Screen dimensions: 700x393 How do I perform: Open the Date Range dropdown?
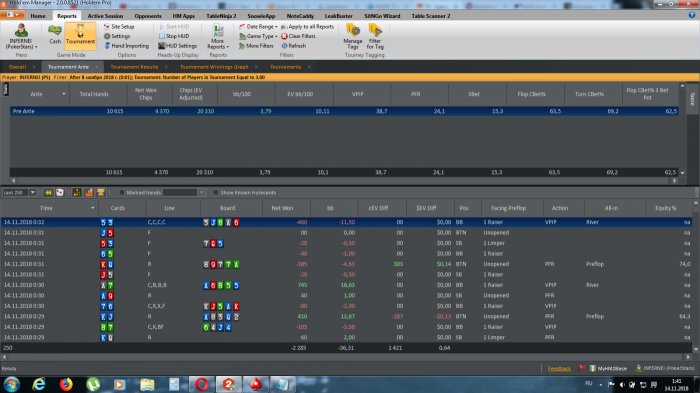258,27
